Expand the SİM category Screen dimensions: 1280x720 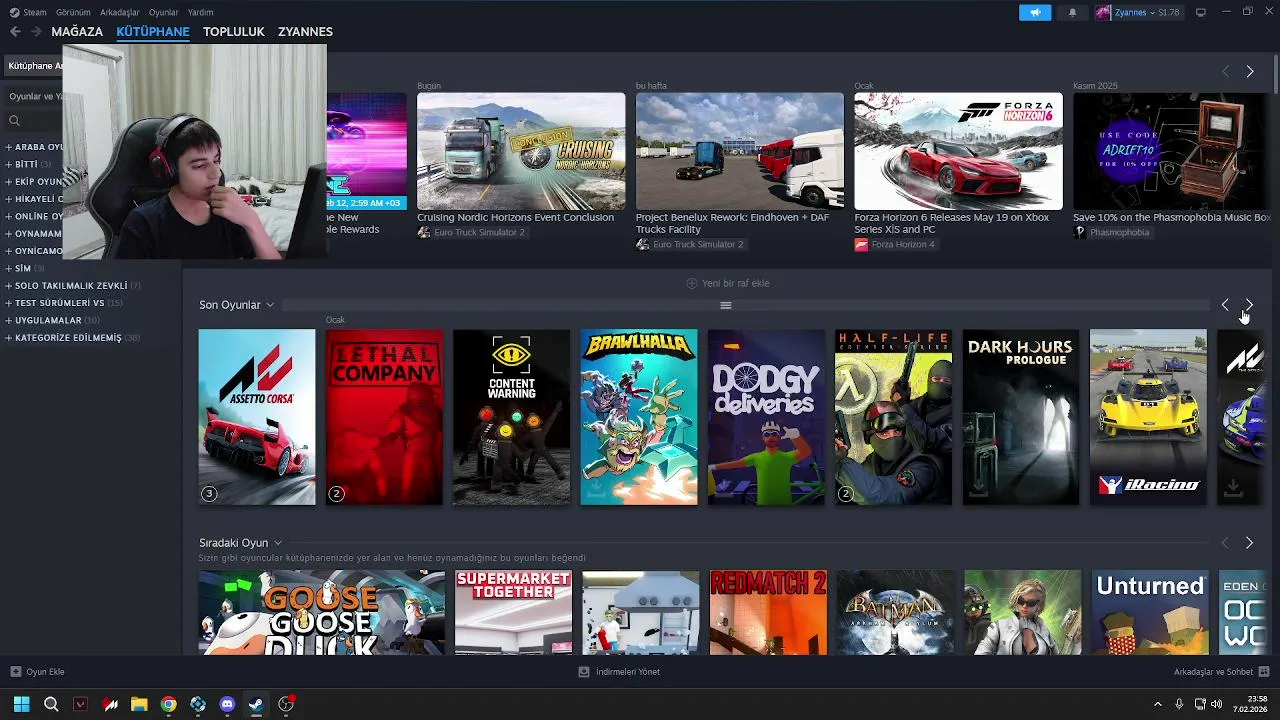tap(24, 268)
